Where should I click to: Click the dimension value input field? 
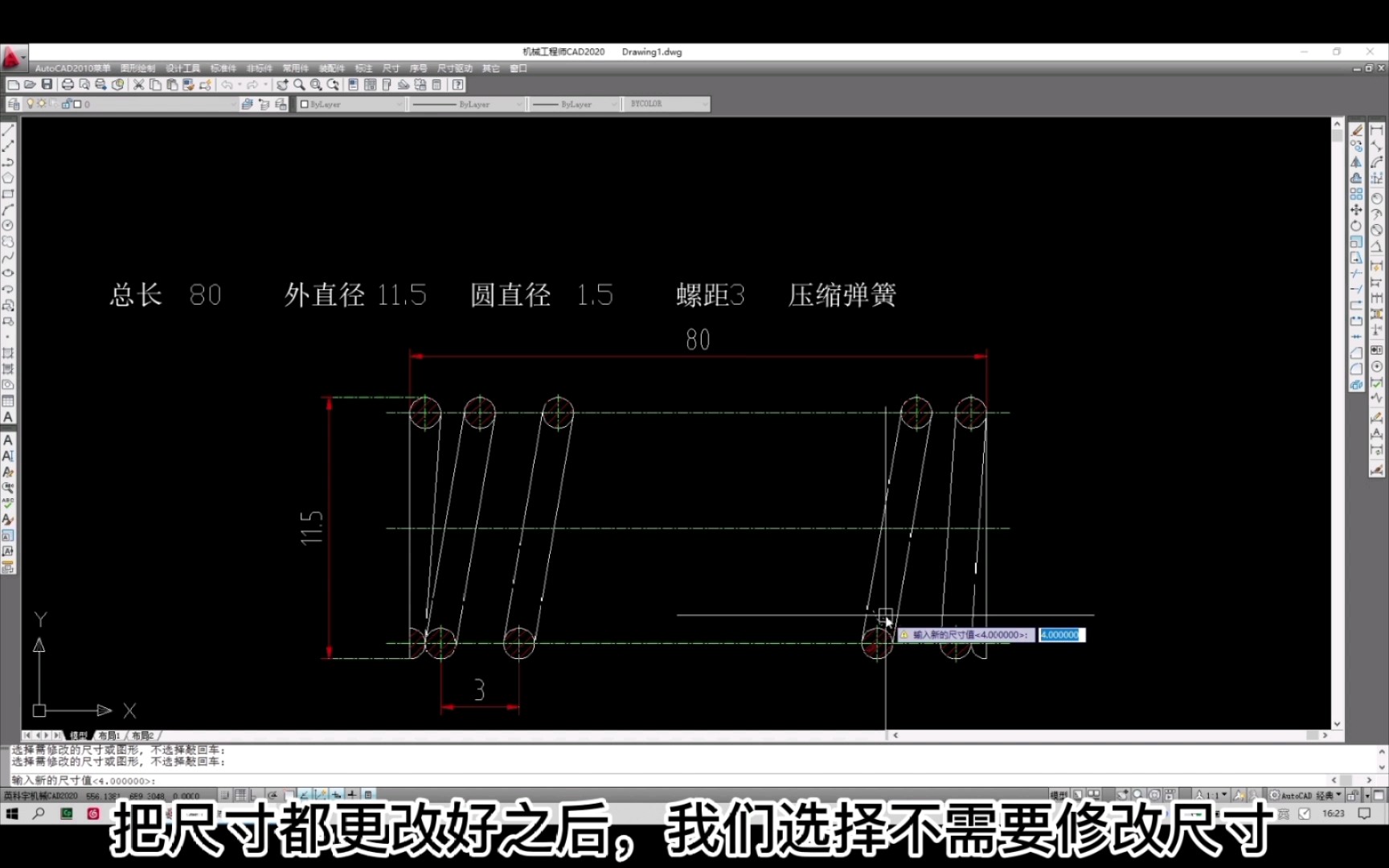pos(1062,635)
